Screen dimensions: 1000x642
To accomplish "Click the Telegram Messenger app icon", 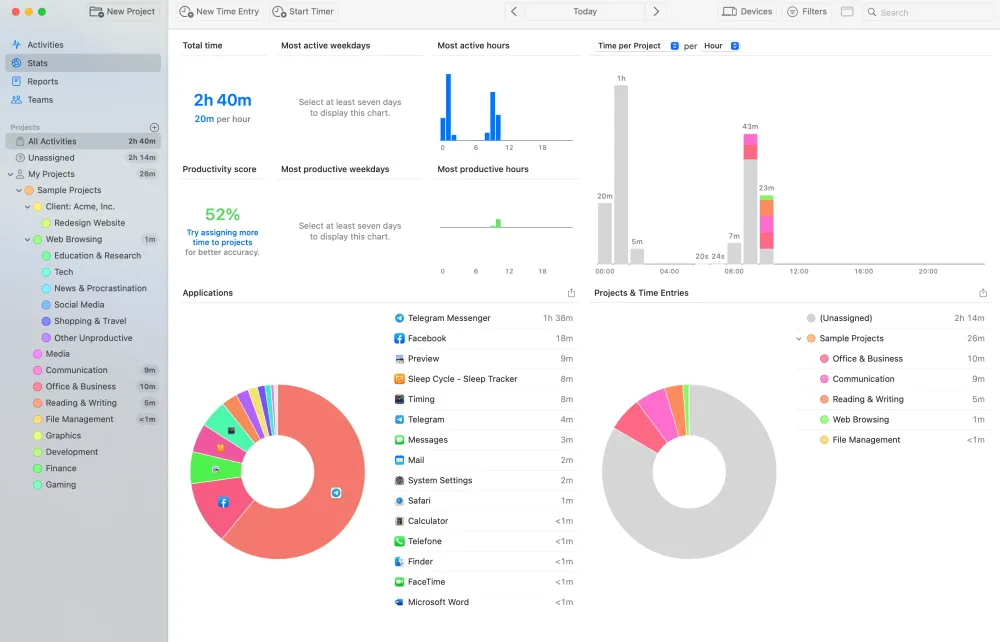I will click(400, 318).
